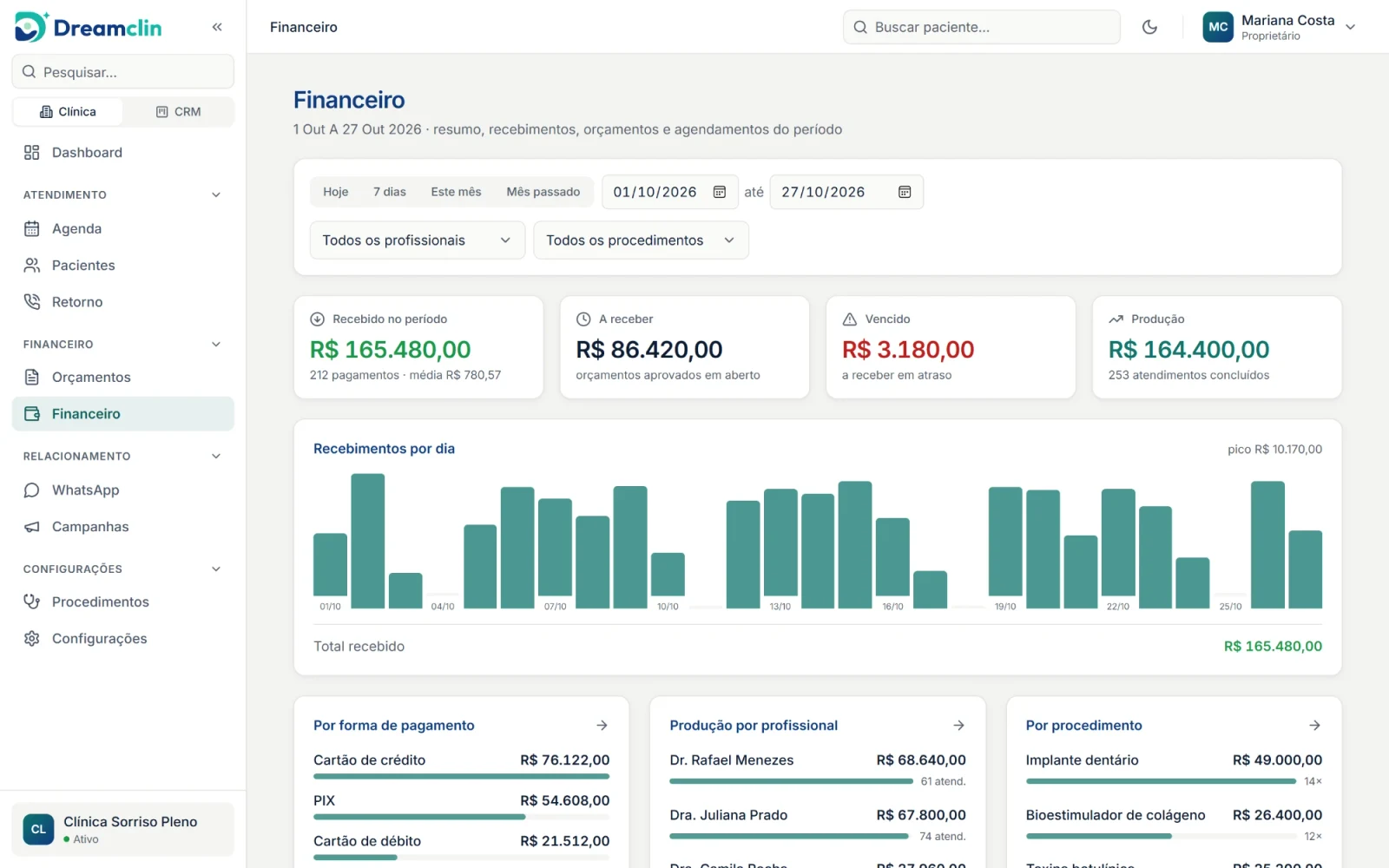This screenshot has width=1389, height=868.
Task: Open Dashboard from the sidebar
Action: (x=122, y=152)
